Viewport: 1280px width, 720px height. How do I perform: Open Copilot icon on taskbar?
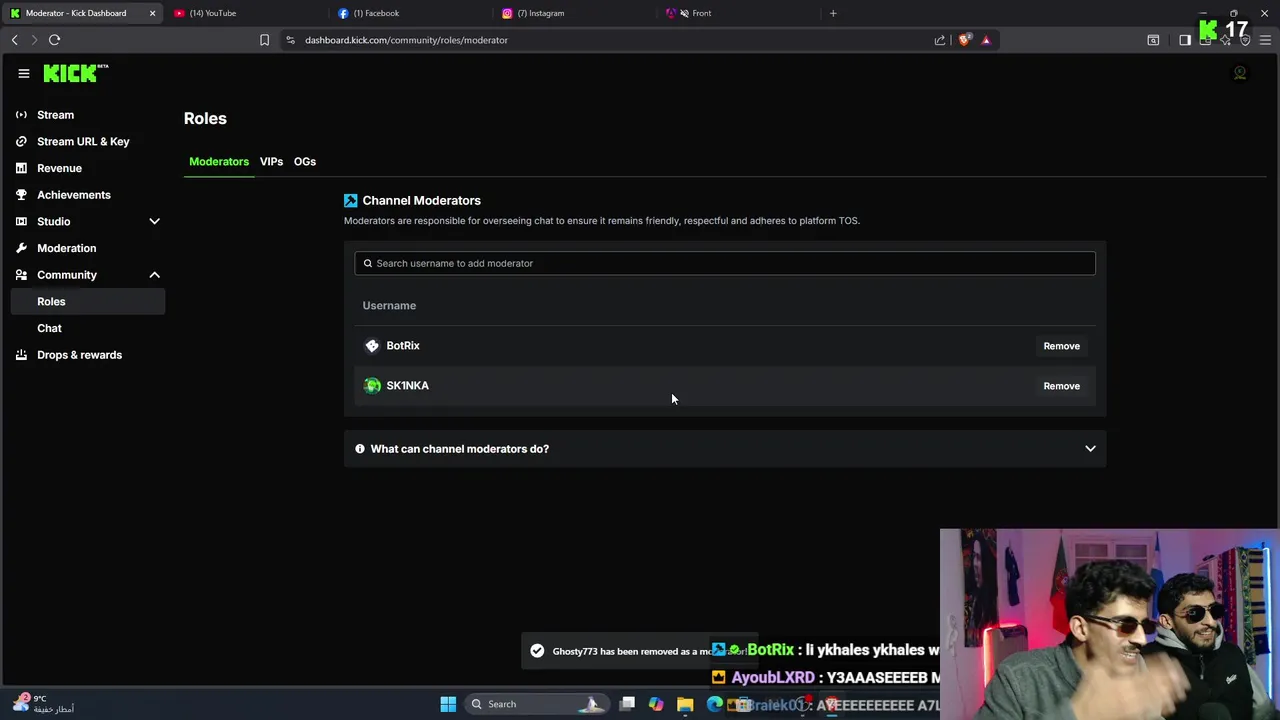[656, 704]
